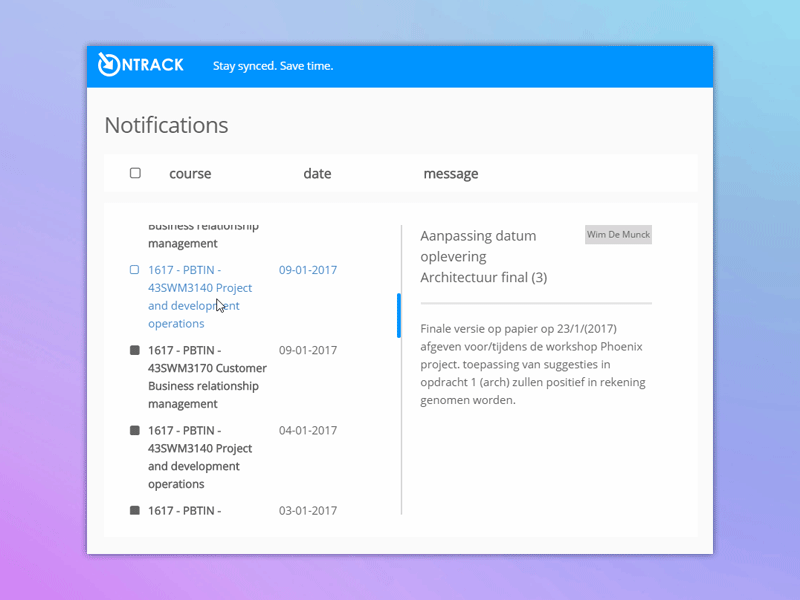
Task: Select the 04-01-2017 Project and development notification
Action: pyautogui.click(x=200, y=457)
